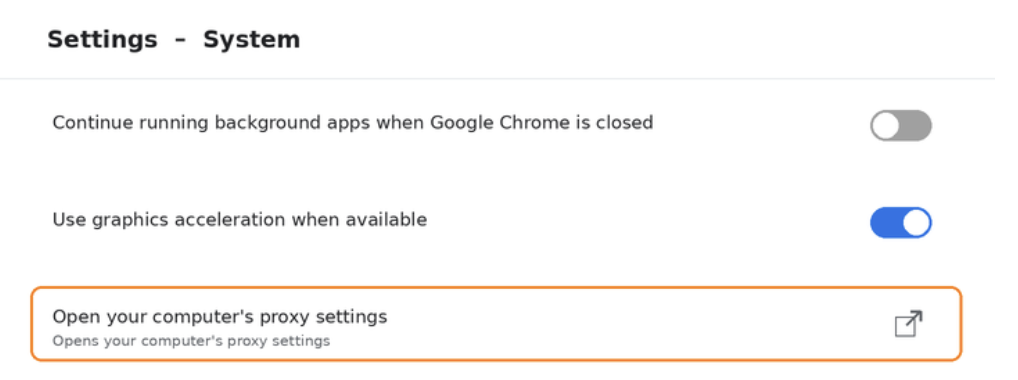The width and height of the screenshot is (1018, 380).
Task: Click the arrow of the external-link icon
Action: [x=915, y=318]
